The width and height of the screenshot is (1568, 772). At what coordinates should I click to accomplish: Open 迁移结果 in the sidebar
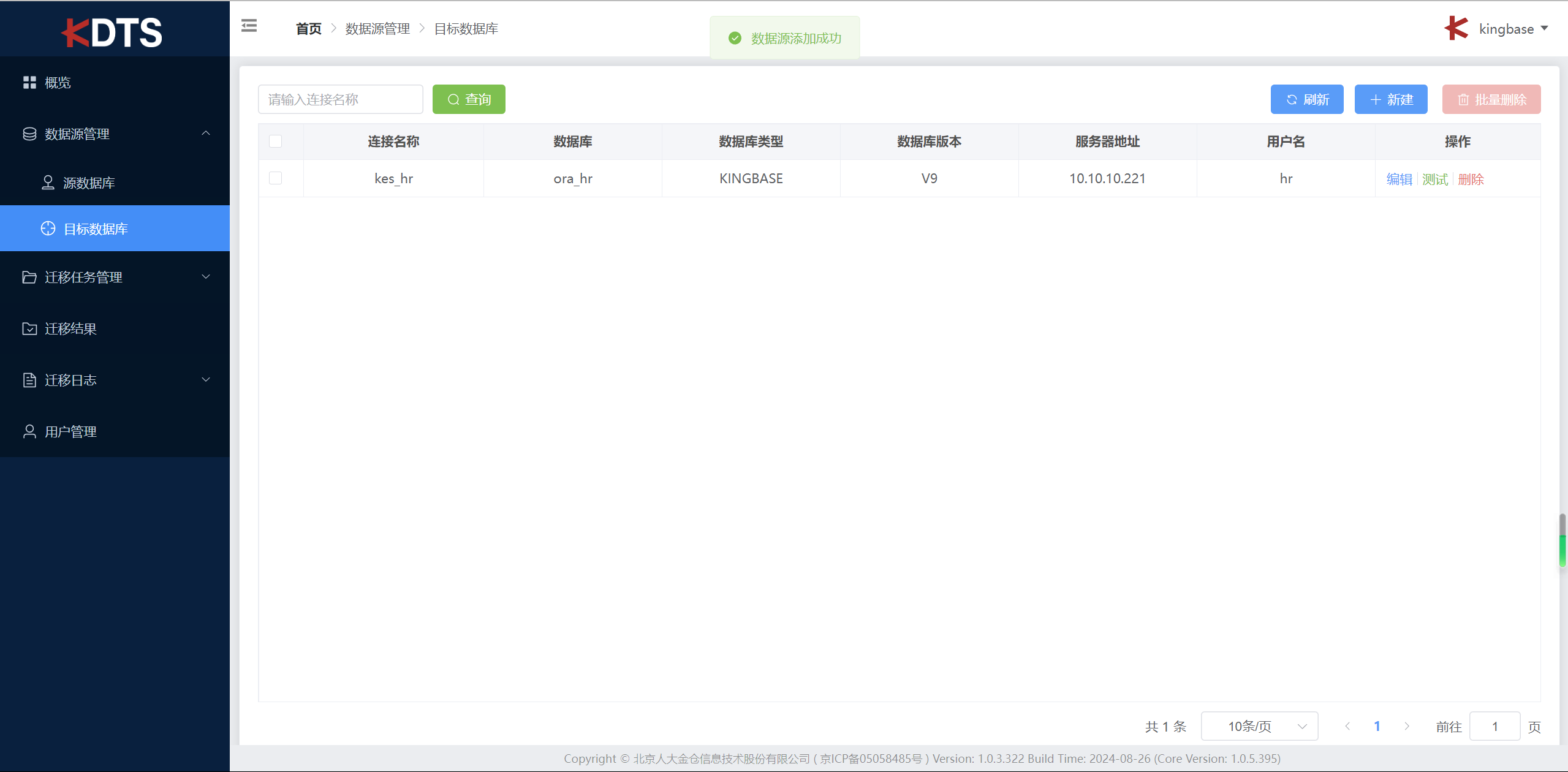click(115, 328)
